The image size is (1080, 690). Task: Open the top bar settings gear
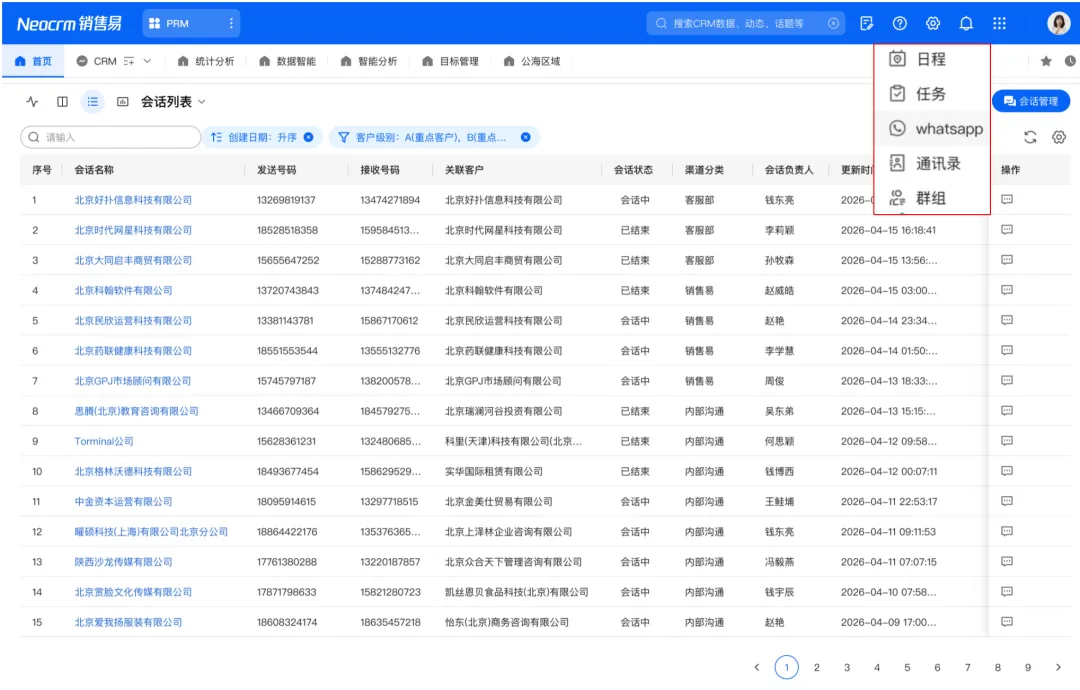pyautogui.click(x=933, y=23)
